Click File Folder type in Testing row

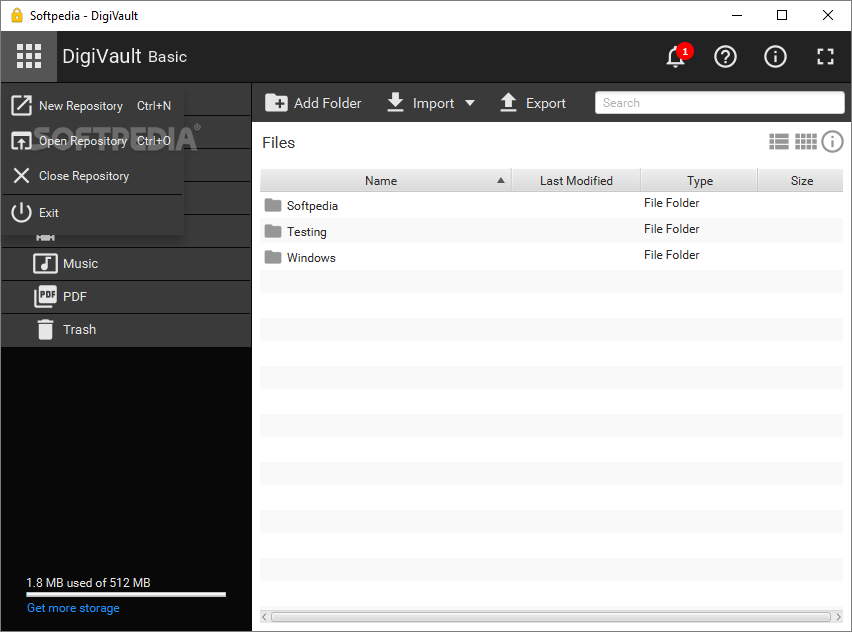point(672,229)
